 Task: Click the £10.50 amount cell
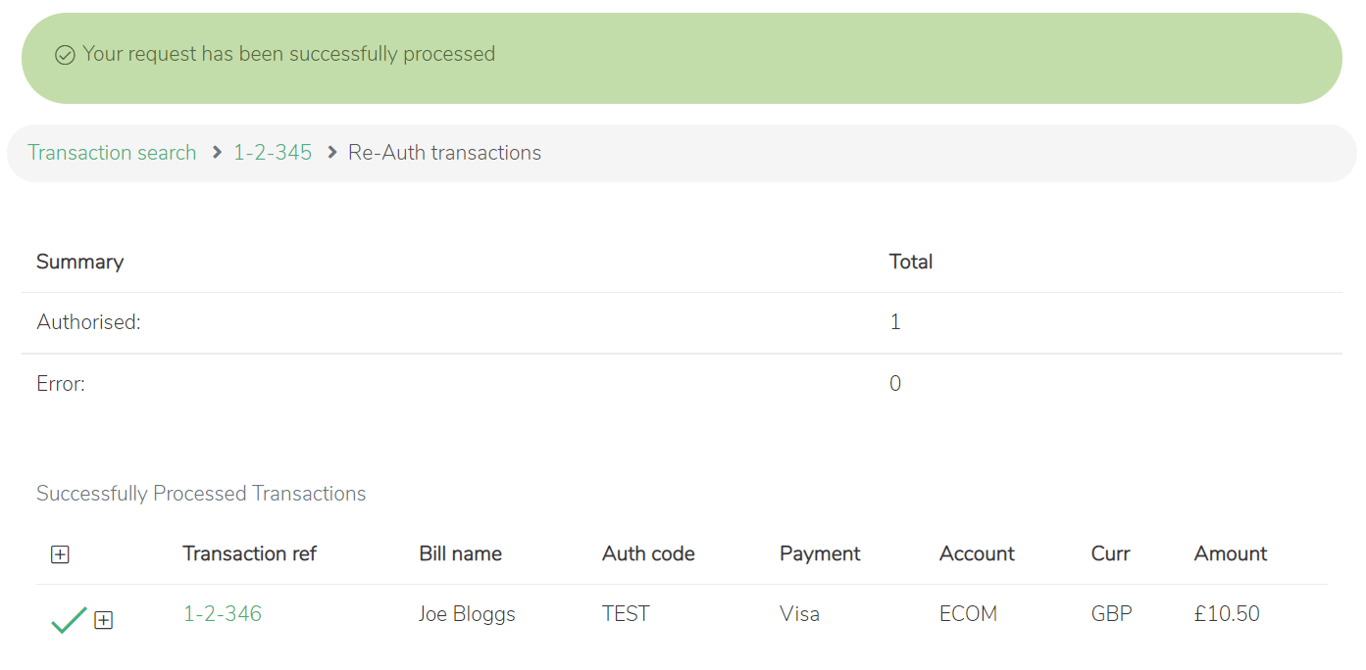(x=1227, y=614)
